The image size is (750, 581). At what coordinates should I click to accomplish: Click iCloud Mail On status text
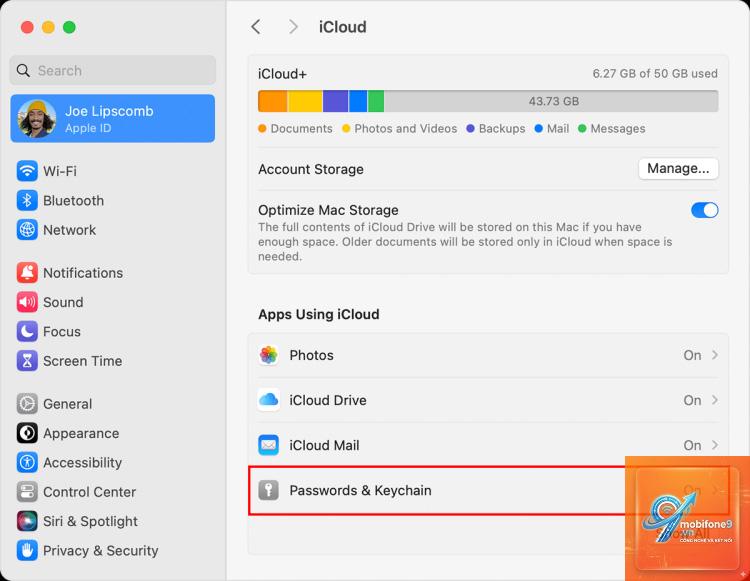pyautogui.click(x=692, y=445)
